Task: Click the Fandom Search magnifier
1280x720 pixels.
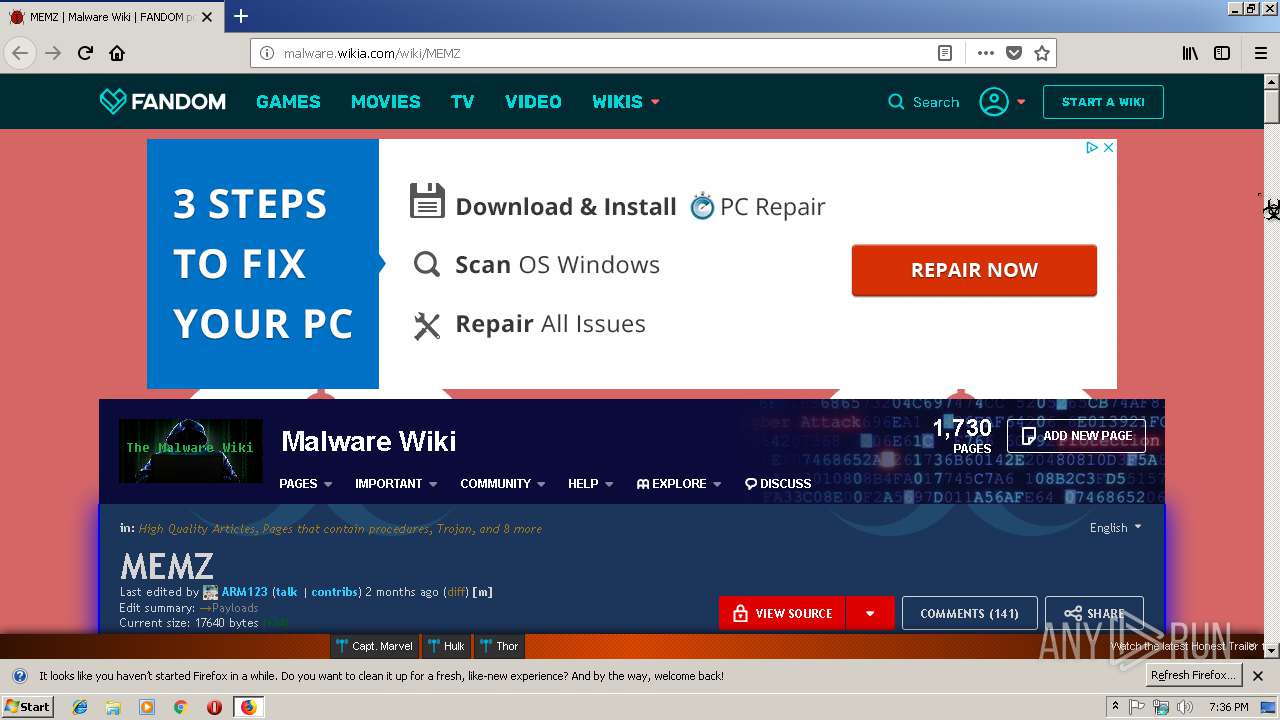Action: [x=896, y=102]
